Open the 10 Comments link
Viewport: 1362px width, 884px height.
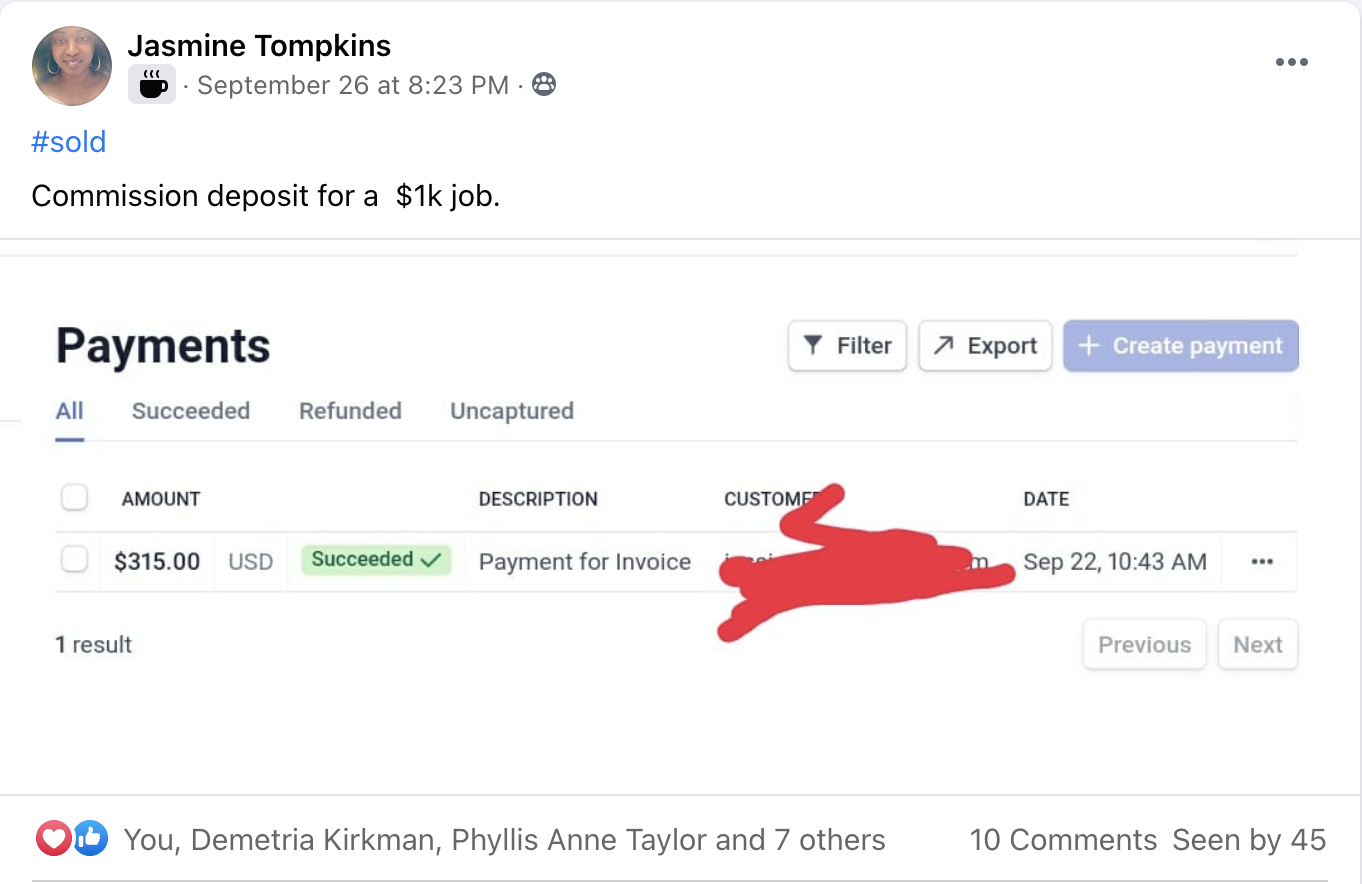pyautogui.click(x=1063, y=840)
